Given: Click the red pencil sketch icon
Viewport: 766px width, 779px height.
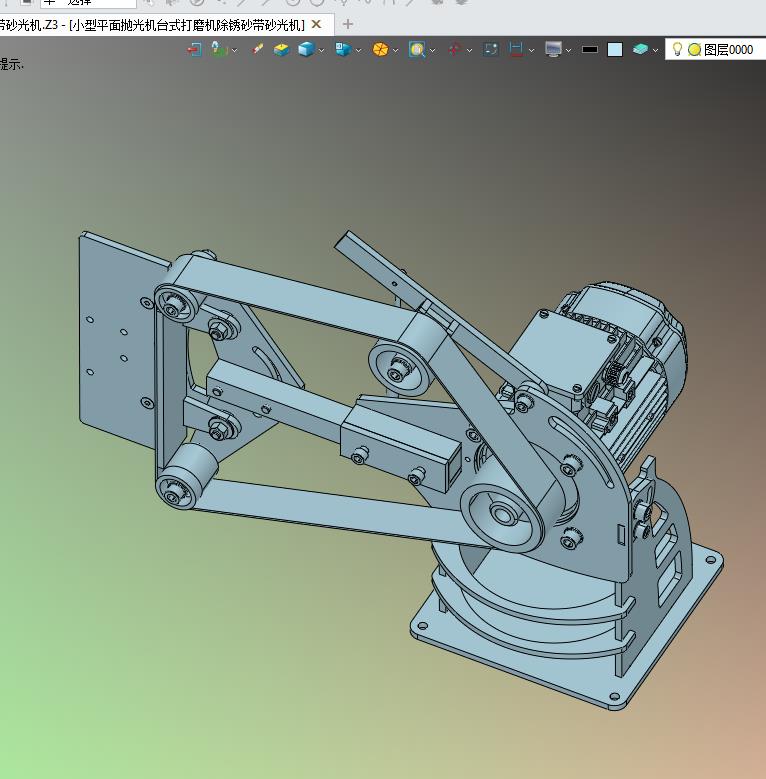Looking at the screenshot, I should point(257,49).
